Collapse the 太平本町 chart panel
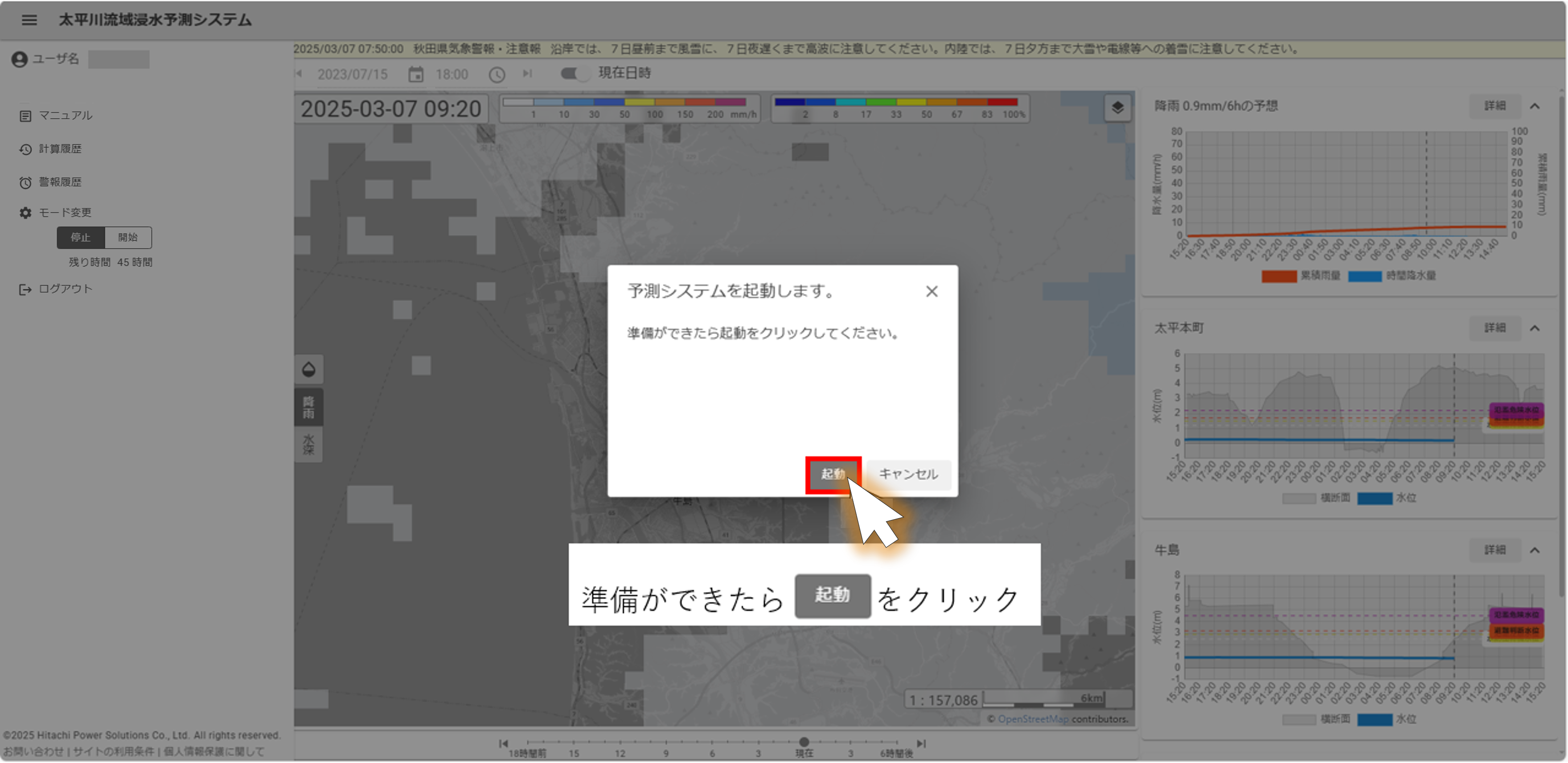 pyautogui.click(x=1535, y=328)
